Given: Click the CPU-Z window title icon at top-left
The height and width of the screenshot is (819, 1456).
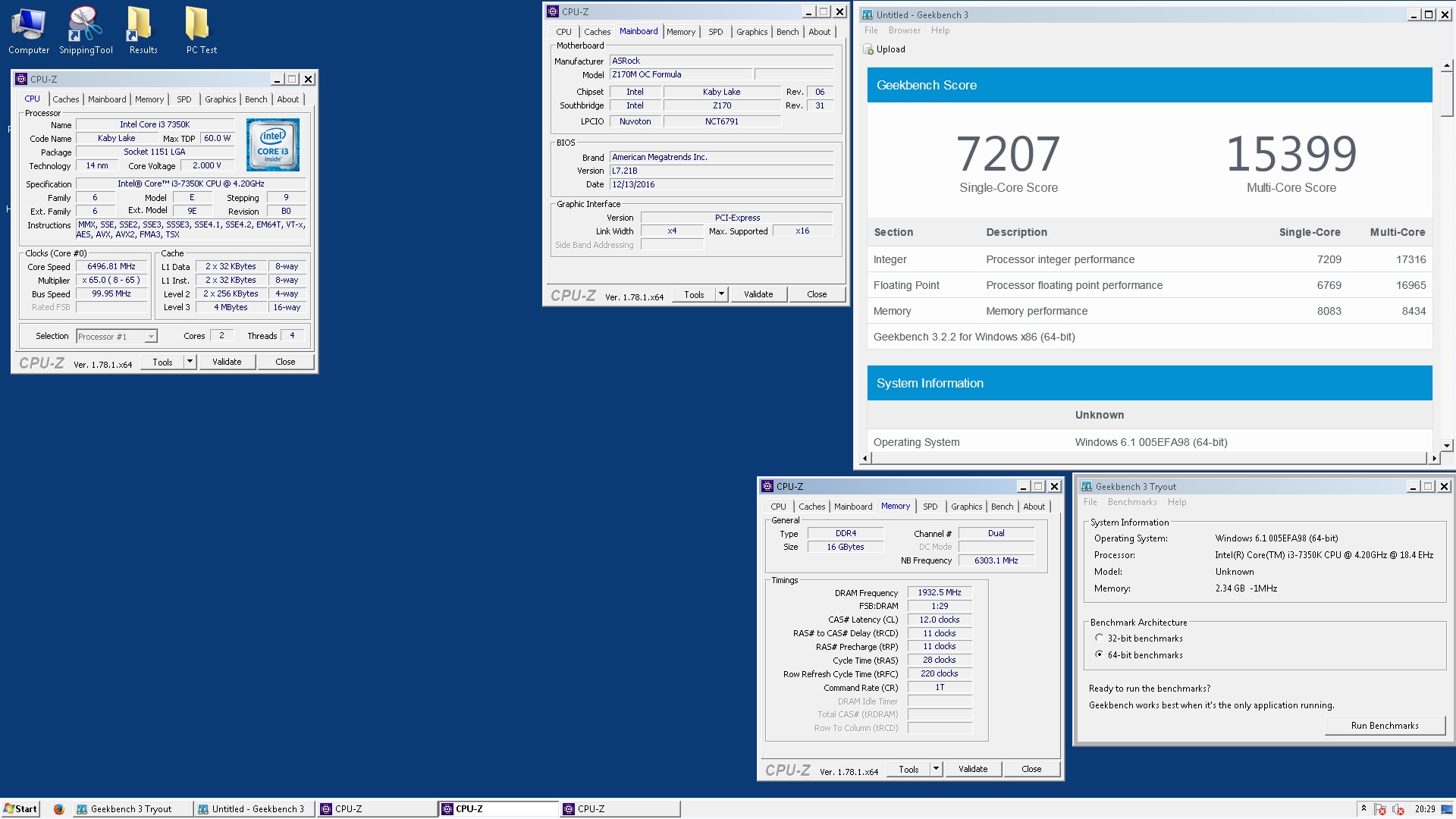Looking at the screenshot, I should (x=21, y=79).
